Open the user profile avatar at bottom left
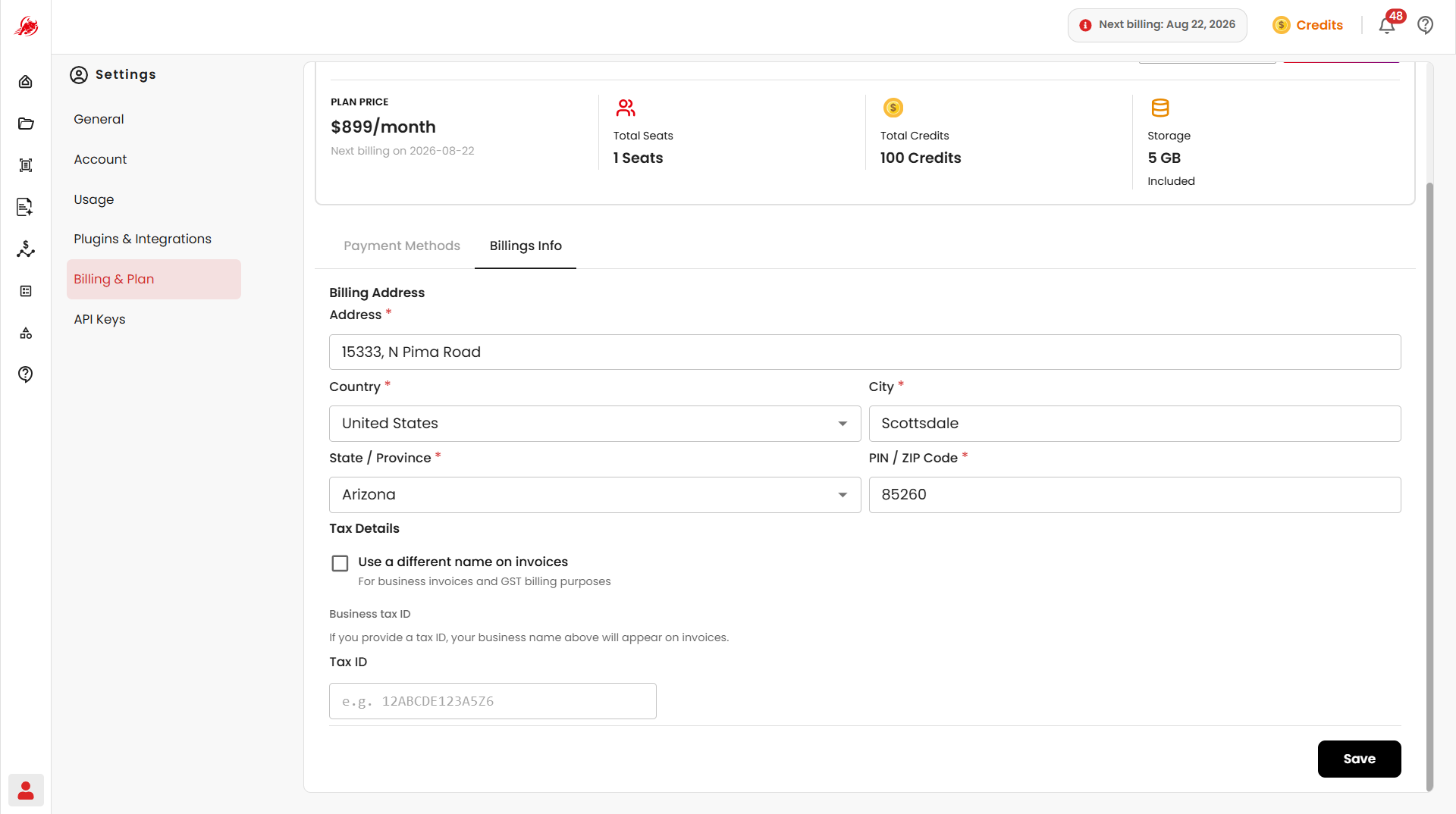Viewport: 1456px width, 814px height. pyautogui.click(x=26, y=791)
